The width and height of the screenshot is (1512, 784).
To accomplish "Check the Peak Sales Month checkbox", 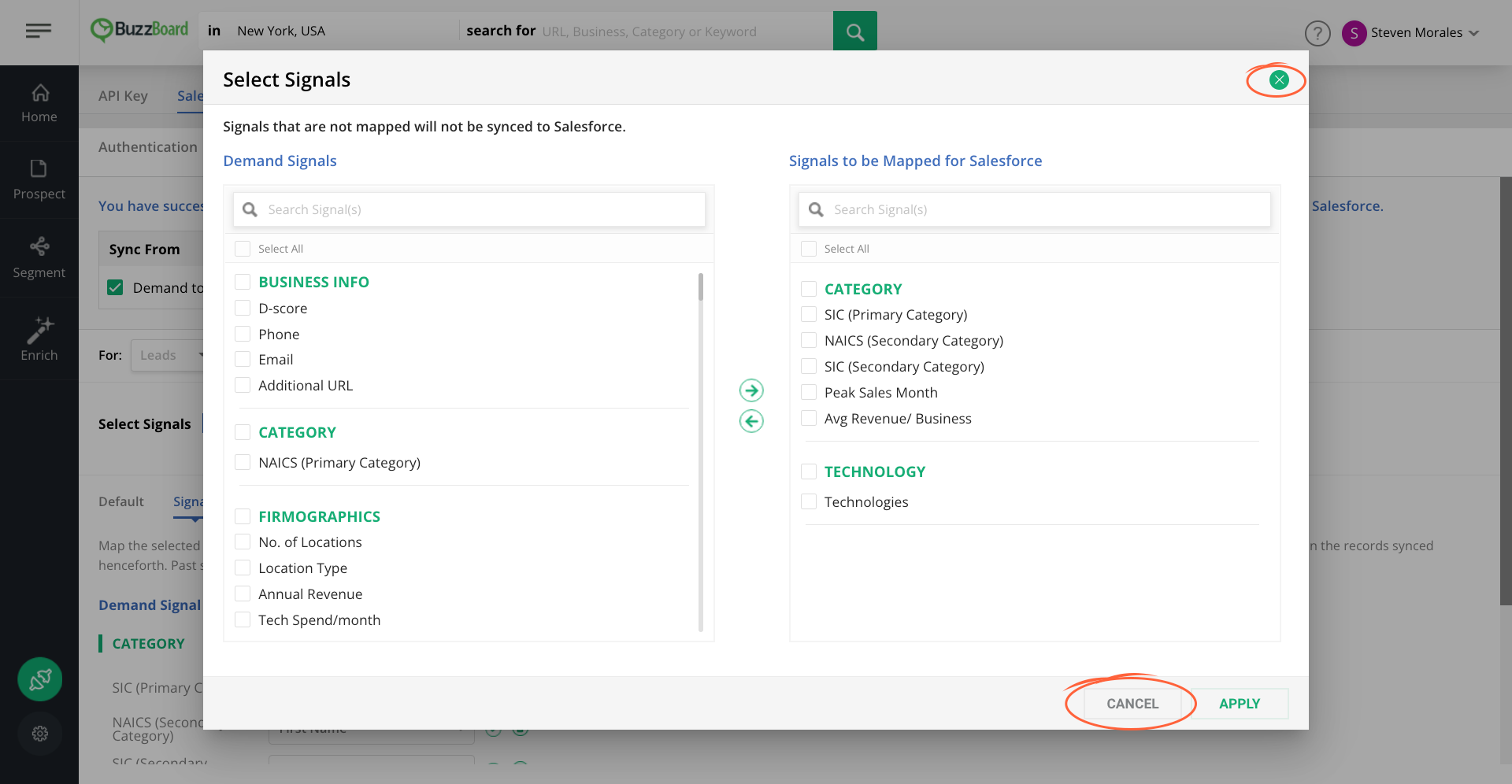I will [809, 392].
